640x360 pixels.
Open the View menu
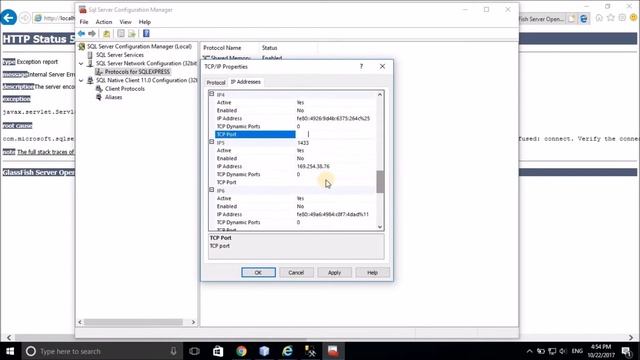coord(125,22)
